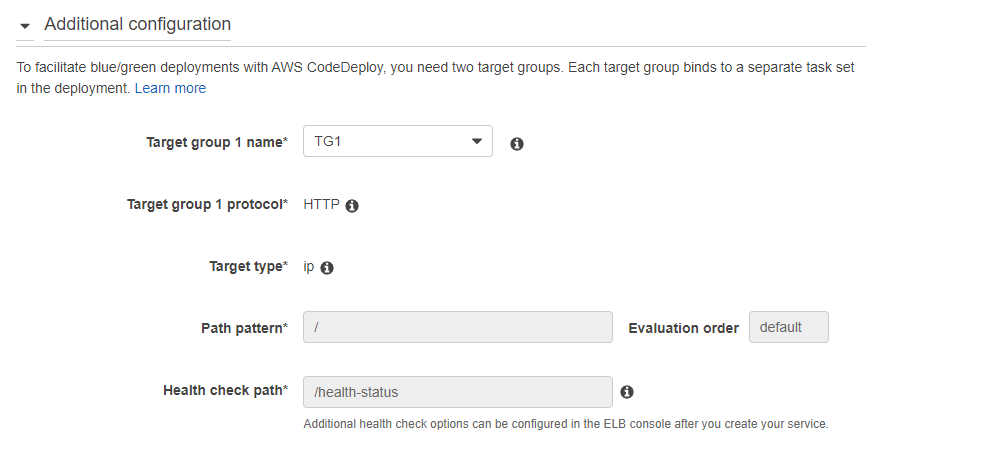Viewport: 996px width, 461px height.
Task: Click the Evaluation order label
Action: [683, 328]
